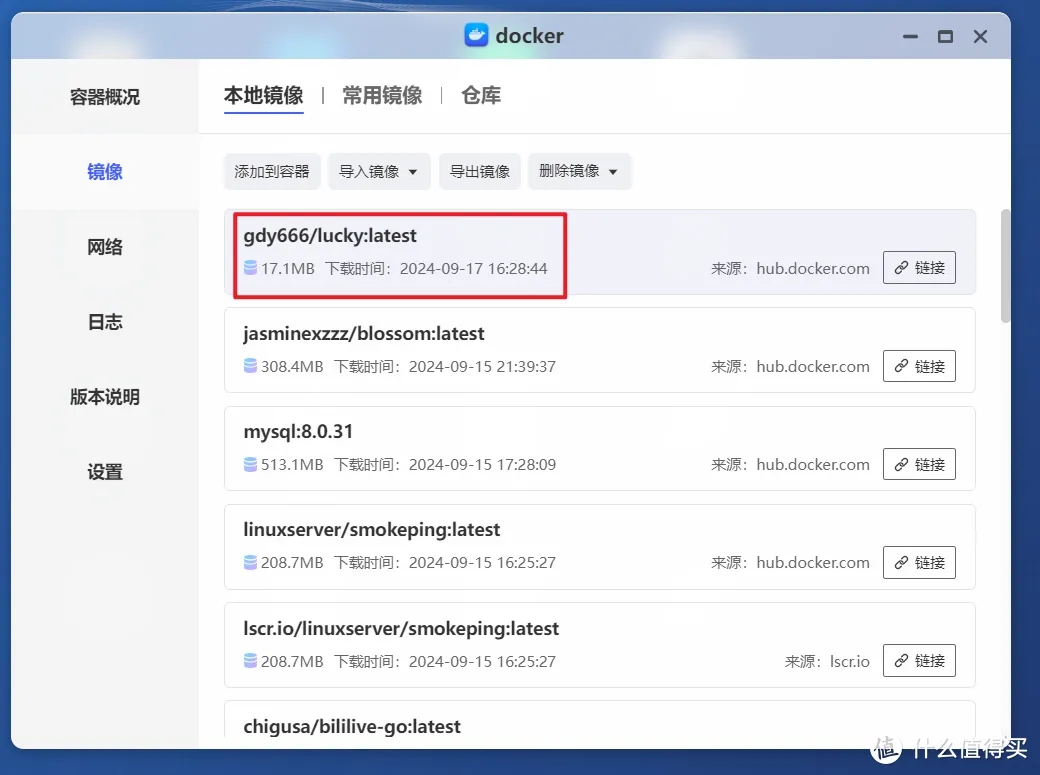Click the Docker whale icon in title bar

[x=475, y=35]
